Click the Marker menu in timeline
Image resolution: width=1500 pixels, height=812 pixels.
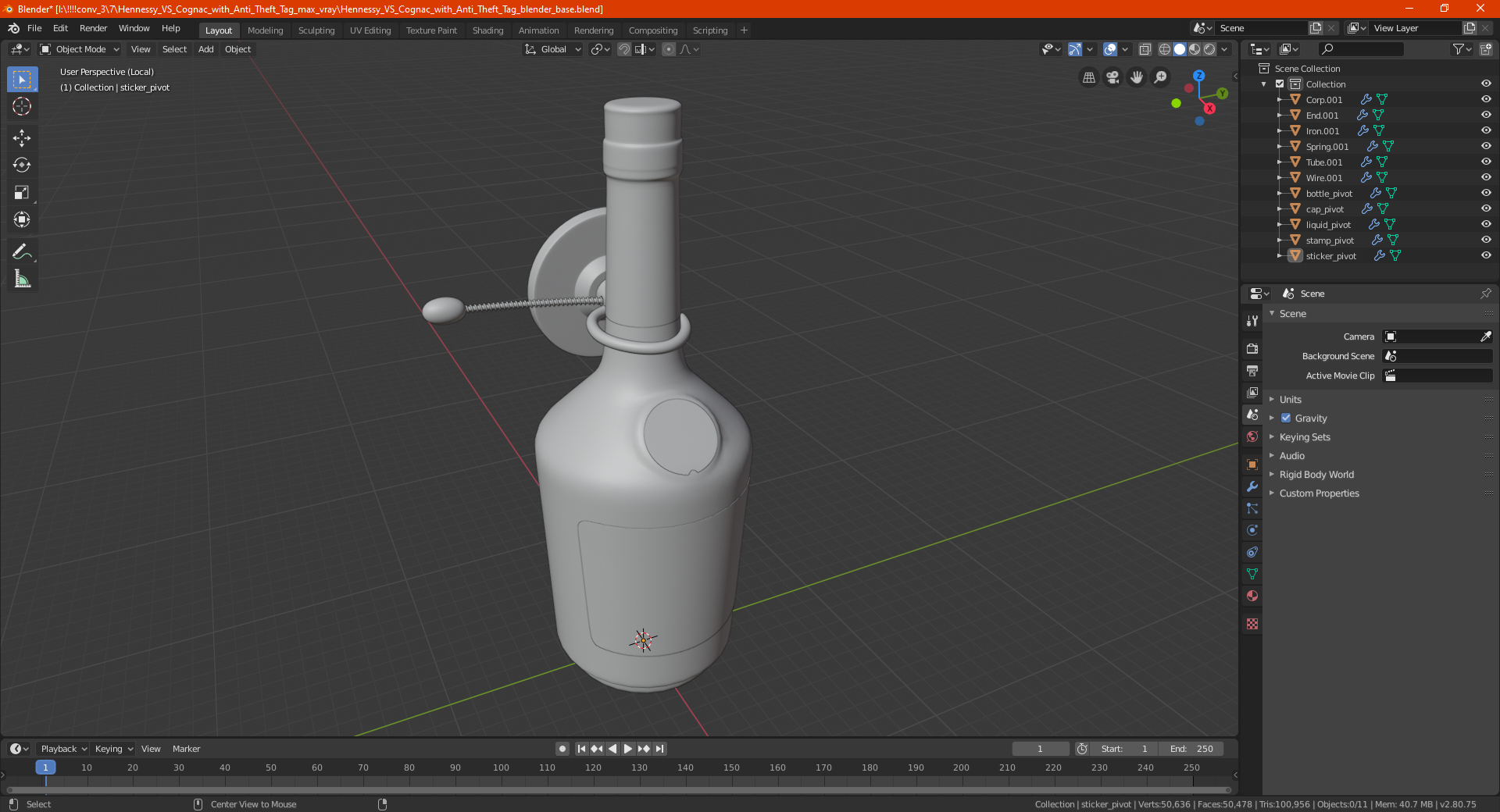[x=186, y=749]
